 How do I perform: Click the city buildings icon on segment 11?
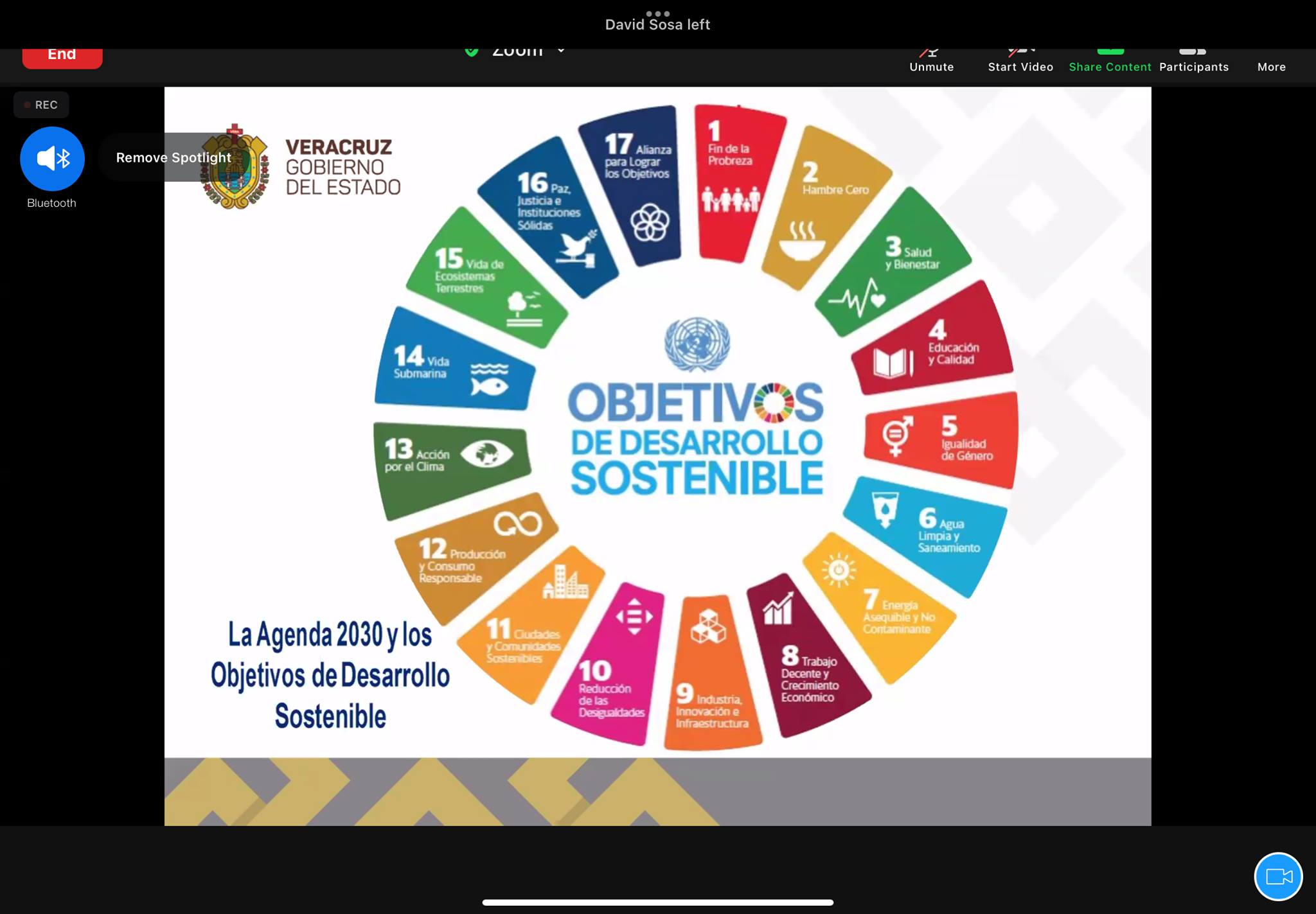pyautogui.click(x=565, y=582)
